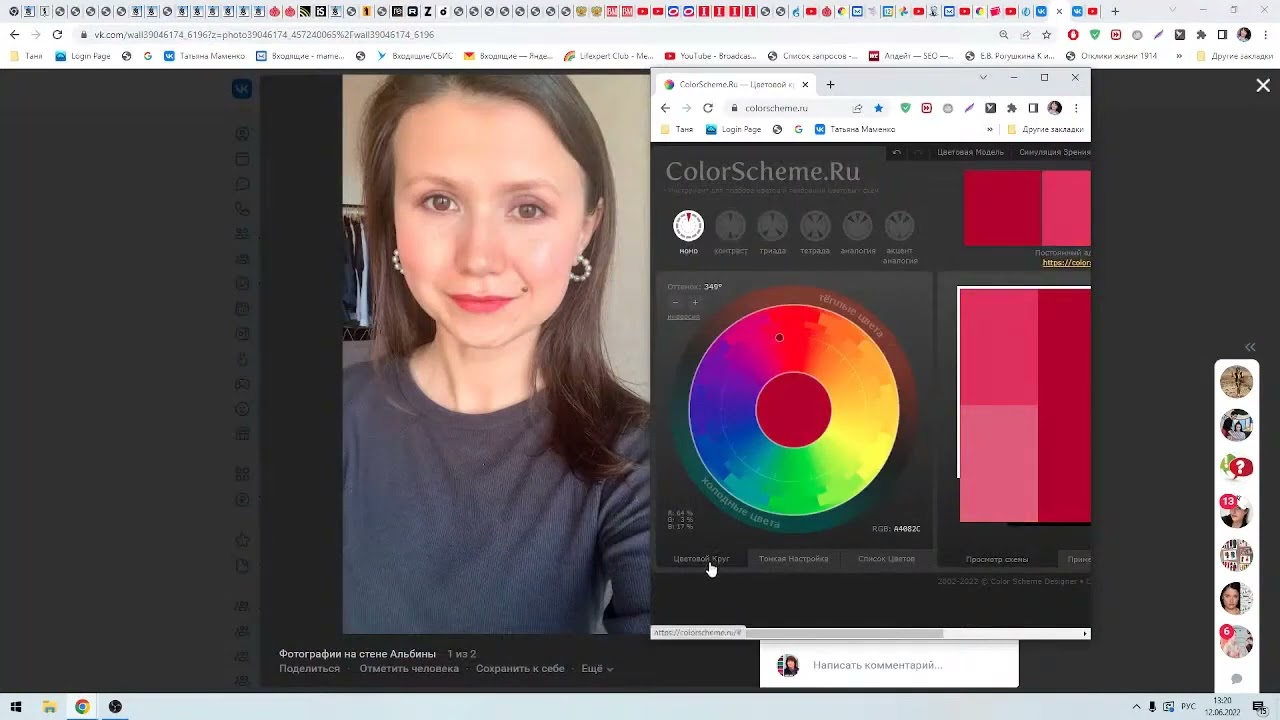Click the инверсия link under hue

(683, 317)
